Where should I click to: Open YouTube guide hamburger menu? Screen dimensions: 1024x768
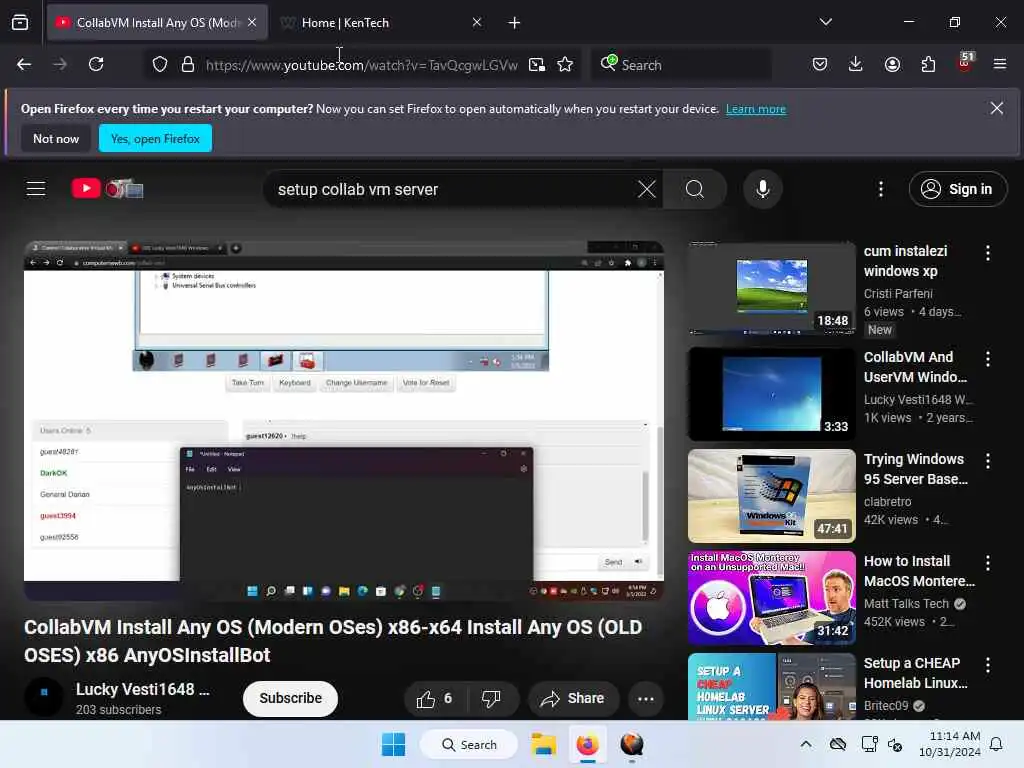36,189
